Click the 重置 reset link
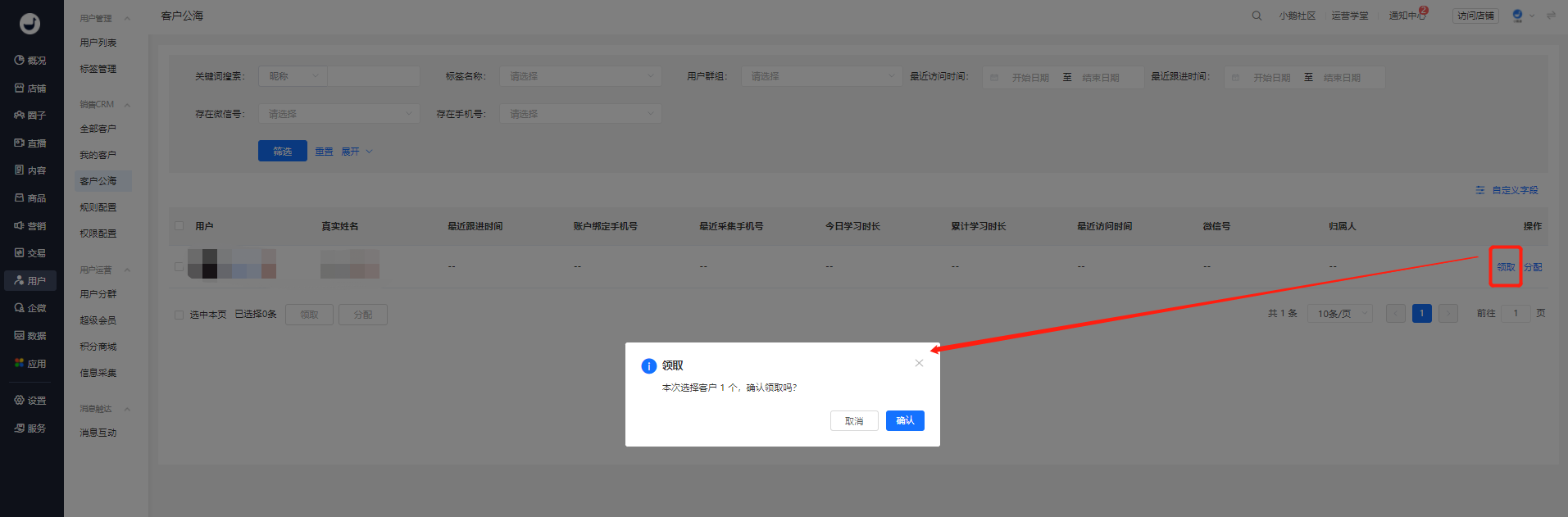Image resolution: width=1568 pixels, height=517 pixels. pos(325,152)
